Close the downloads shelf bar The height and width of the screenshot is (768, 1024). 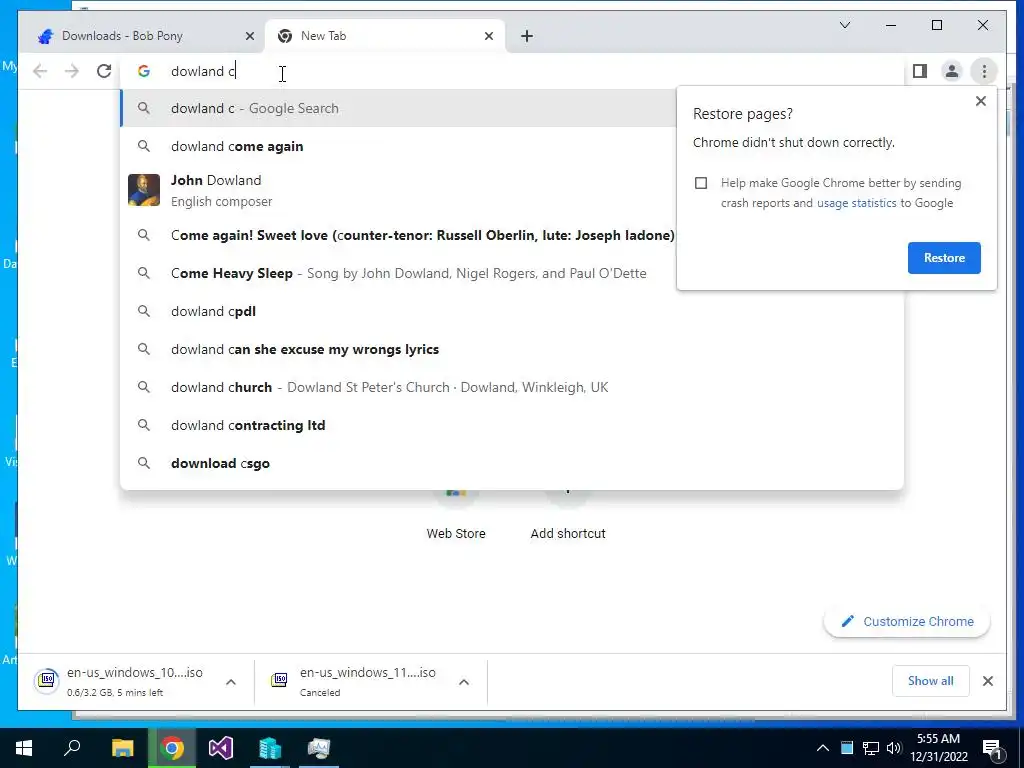(987, 681)
